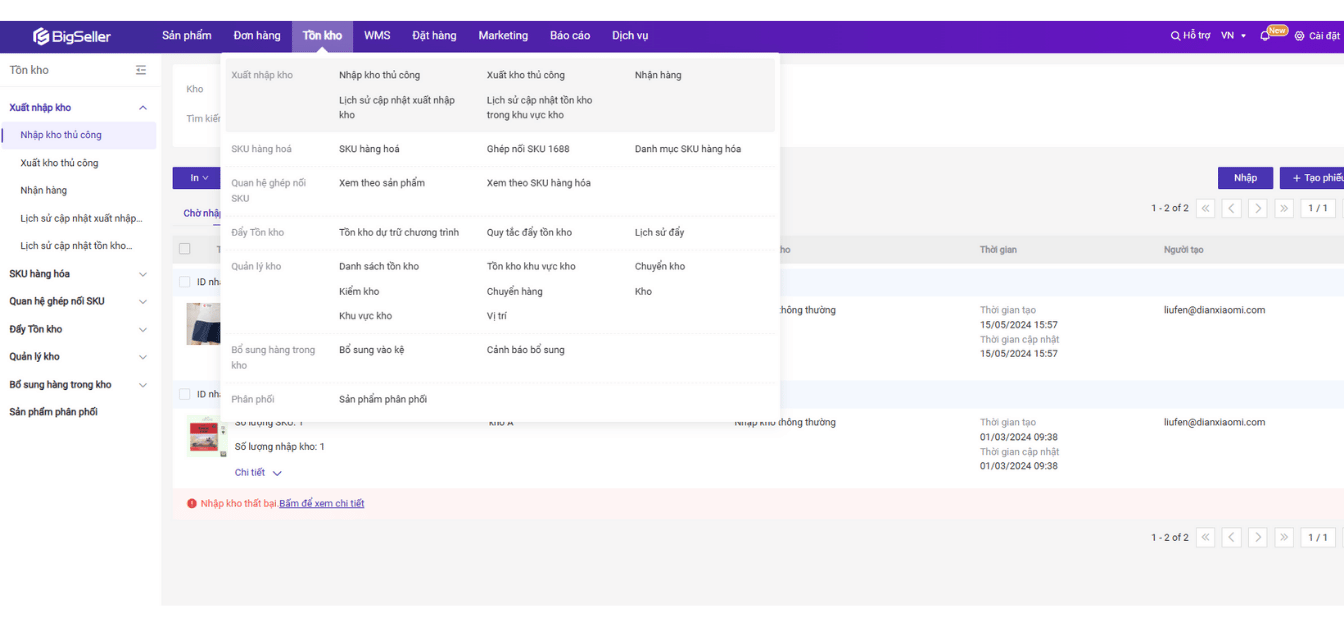This screenshot has height=626, width=1344.
Task: Open the VN language dropdown
Action: pos(1234,36)
